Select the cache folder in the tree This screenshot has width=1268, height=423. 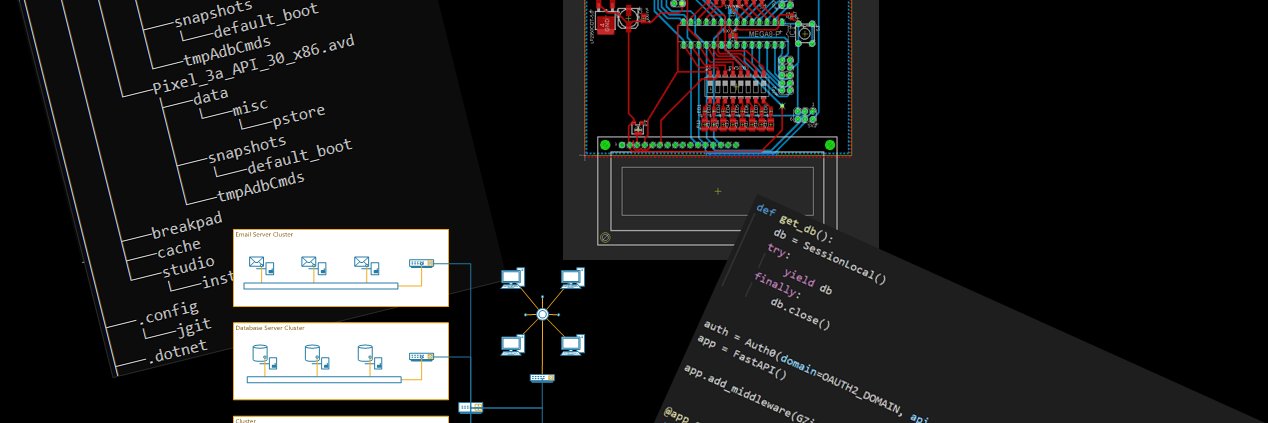178,247
